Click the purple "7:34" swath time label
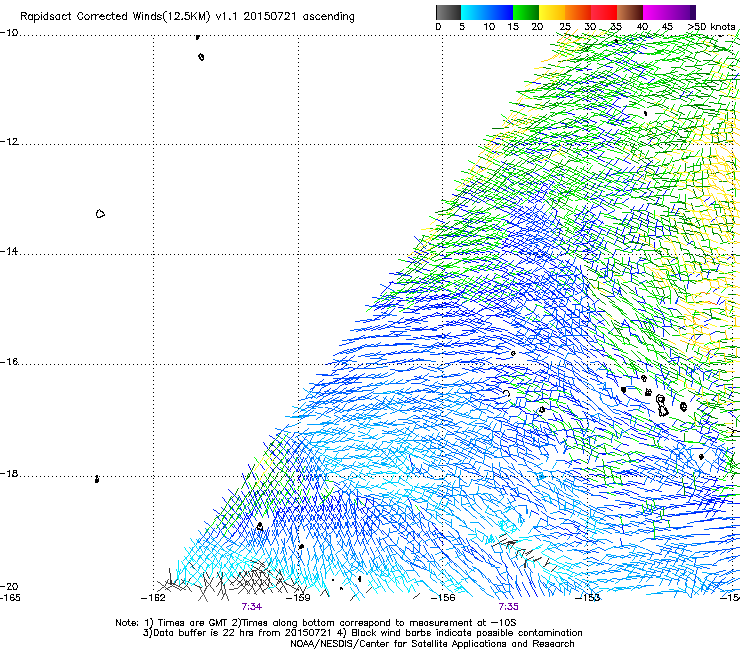Viewport: 740px width, 650px height. pyautogui.click(x=252, y=607)
